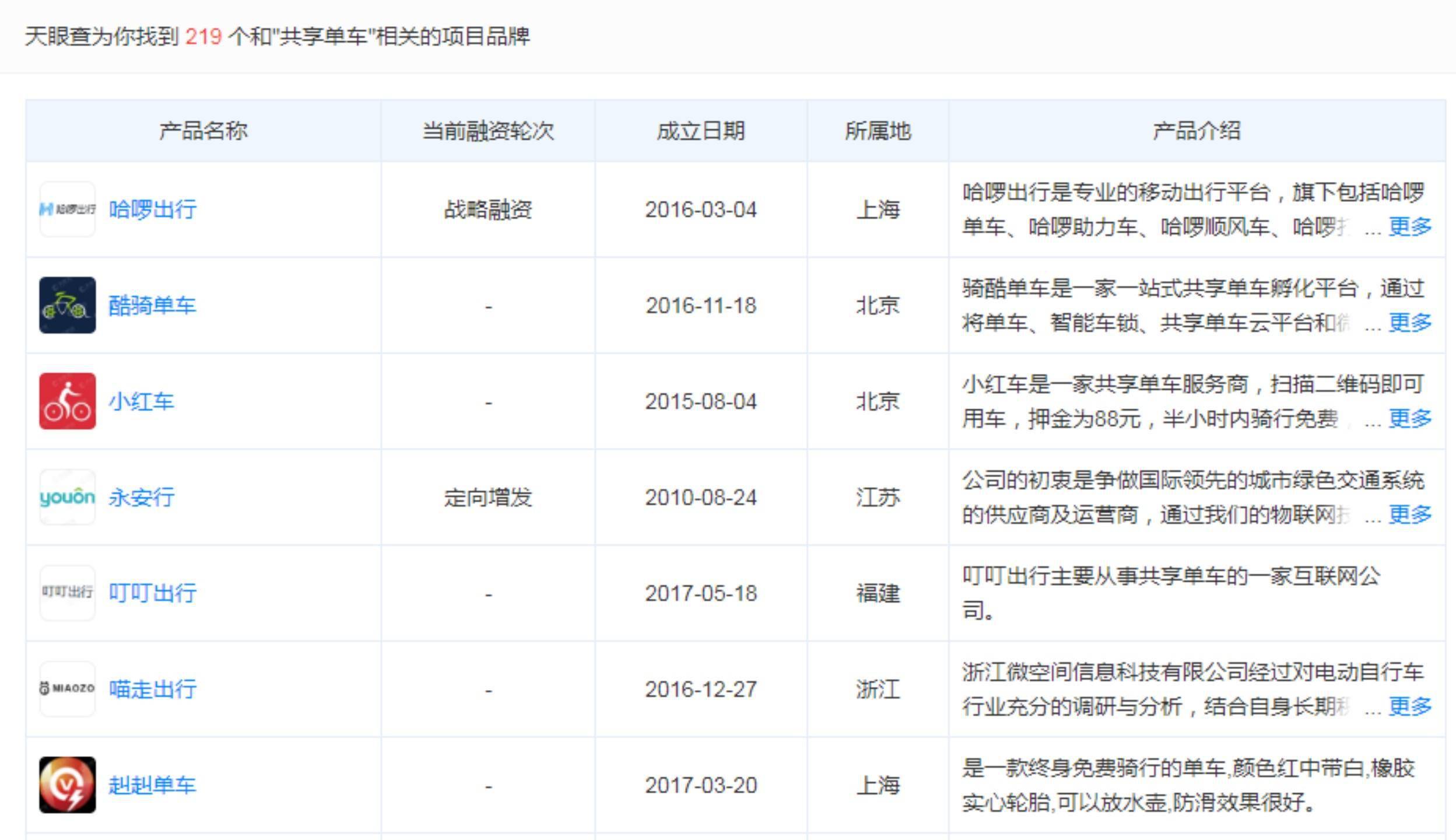Open the 哈啰出行 product link
Screen dimensions: 1456x840
tap(153, 209)
